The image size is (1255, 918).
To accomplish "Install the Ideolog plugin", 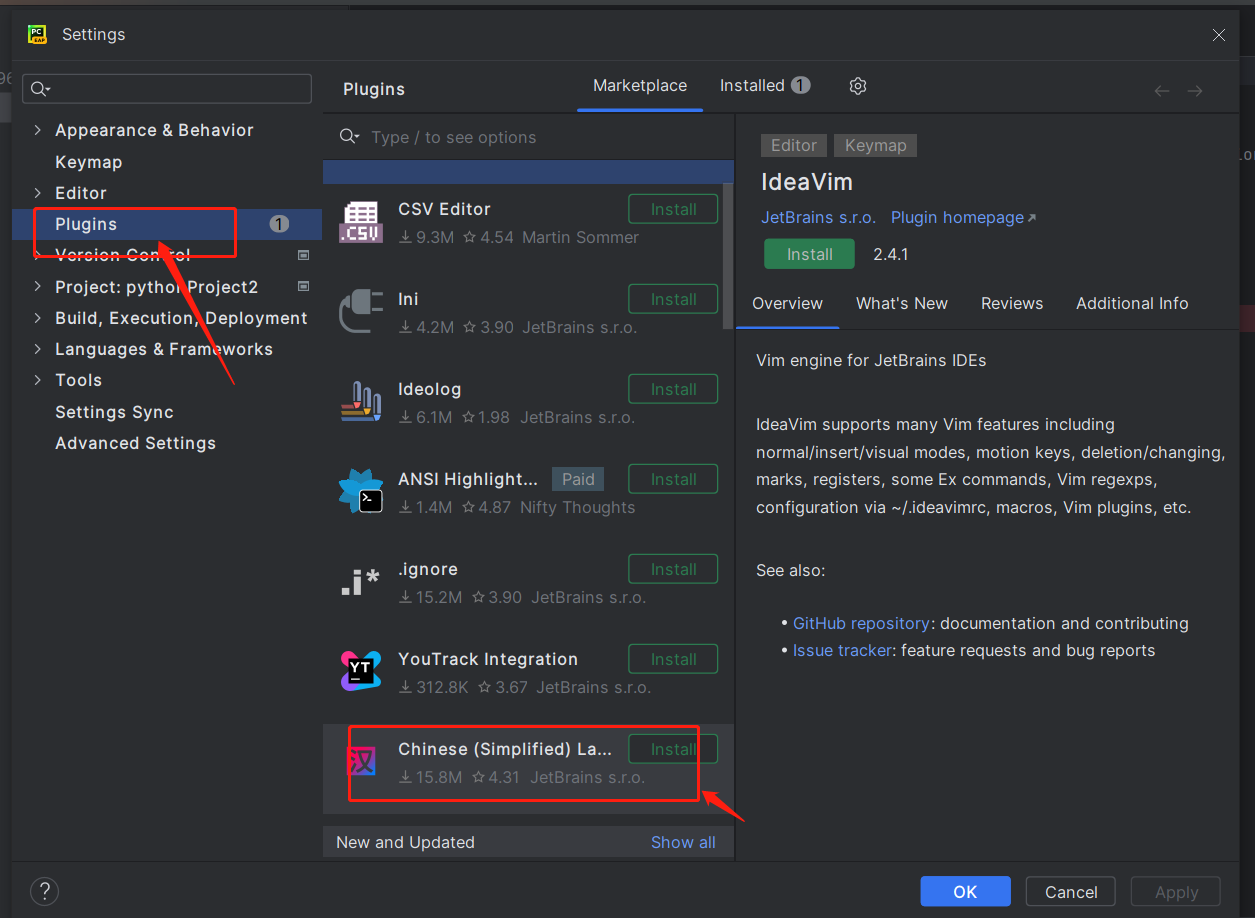I will tap(673, 389).
